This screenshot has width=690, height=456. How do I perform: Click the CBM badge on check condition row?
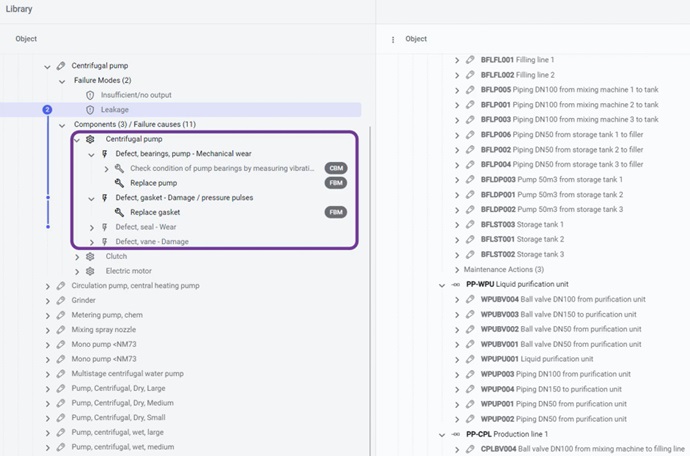click(x=335, y=169)
